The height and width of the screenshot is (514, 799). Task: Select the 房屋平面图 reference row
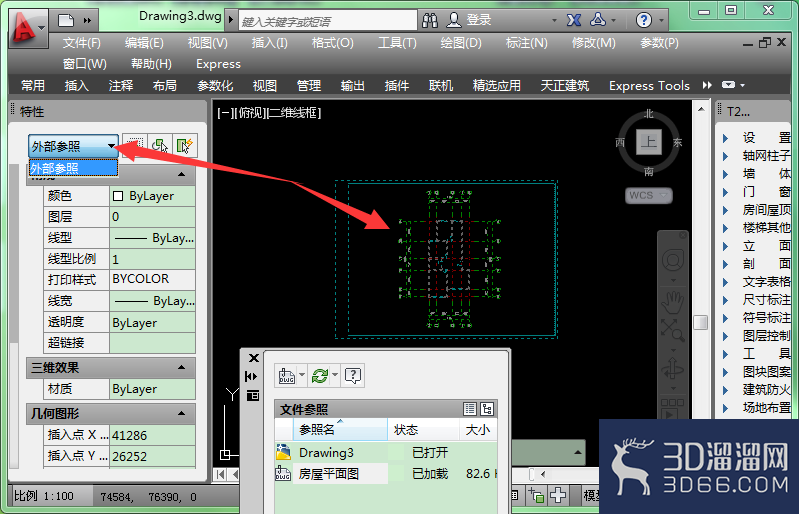pyautogui.click(x=386, y=474)
